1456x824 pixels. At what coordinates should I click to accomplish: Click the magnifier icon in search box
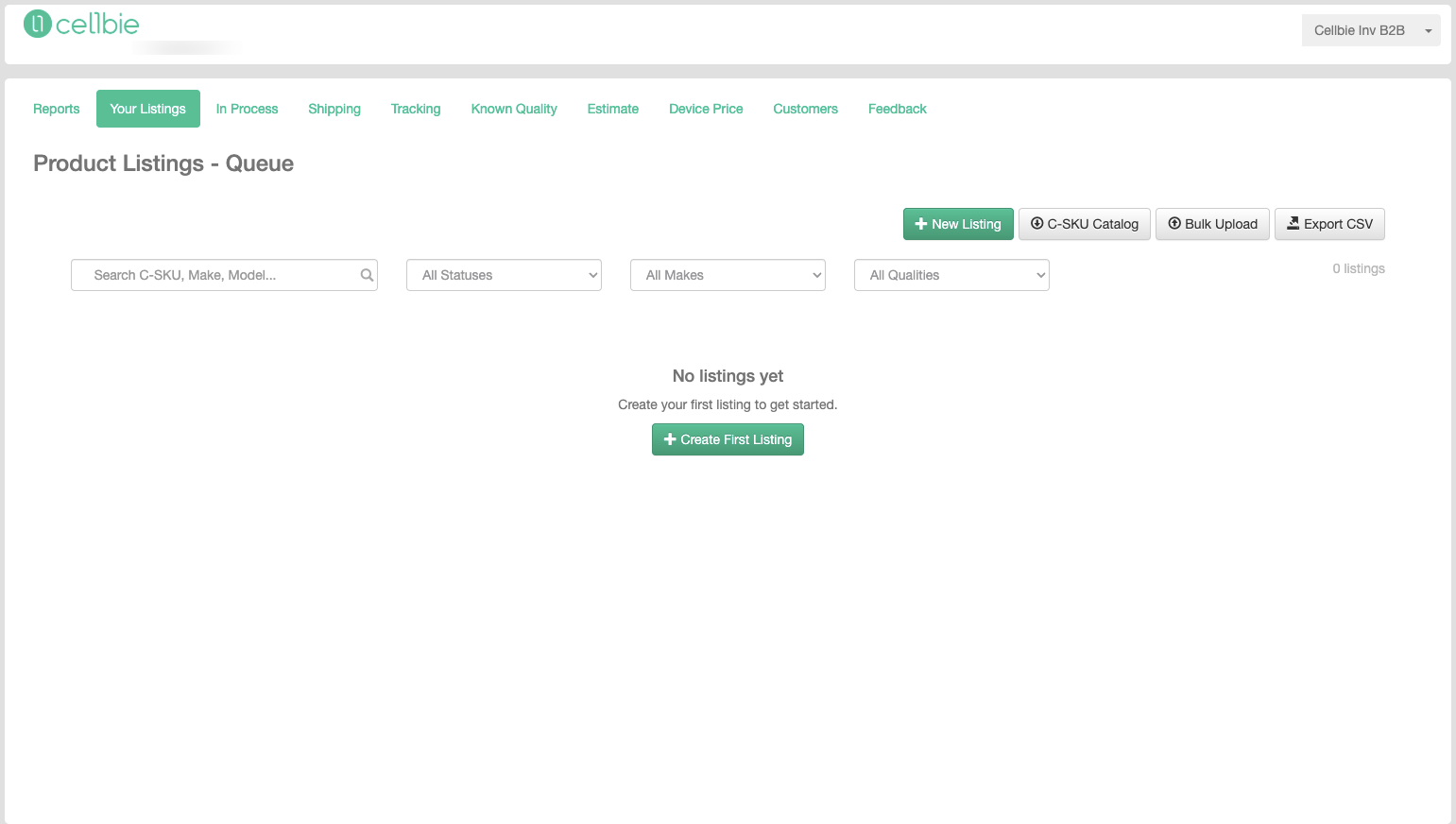tap(367, 275)
